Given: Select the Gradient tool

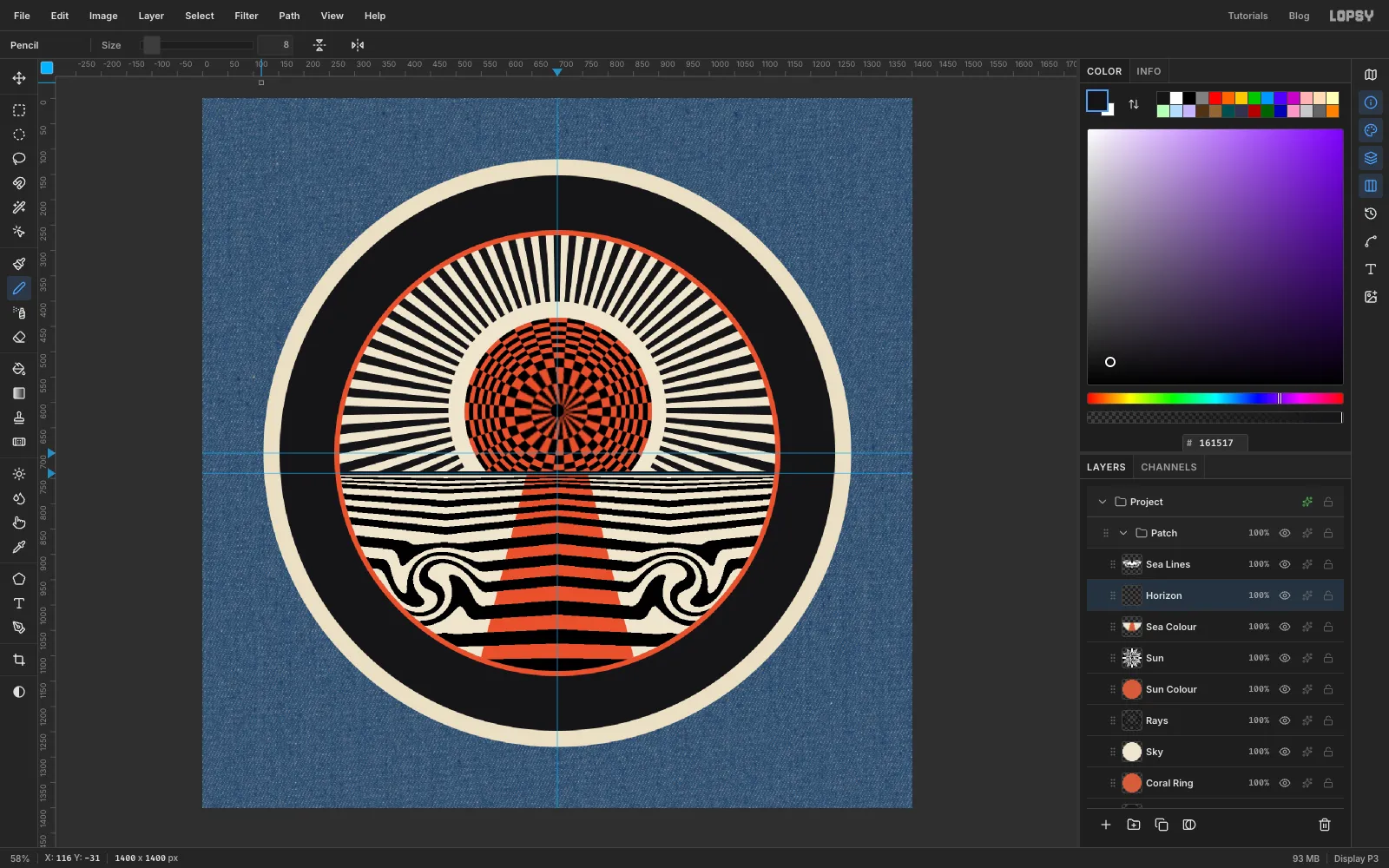Looking at the screenshot, I should (x=19, y=393).
